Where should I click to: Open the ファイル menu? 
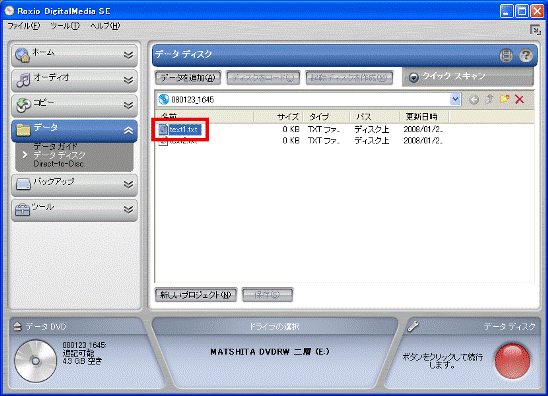pos(24,26)
